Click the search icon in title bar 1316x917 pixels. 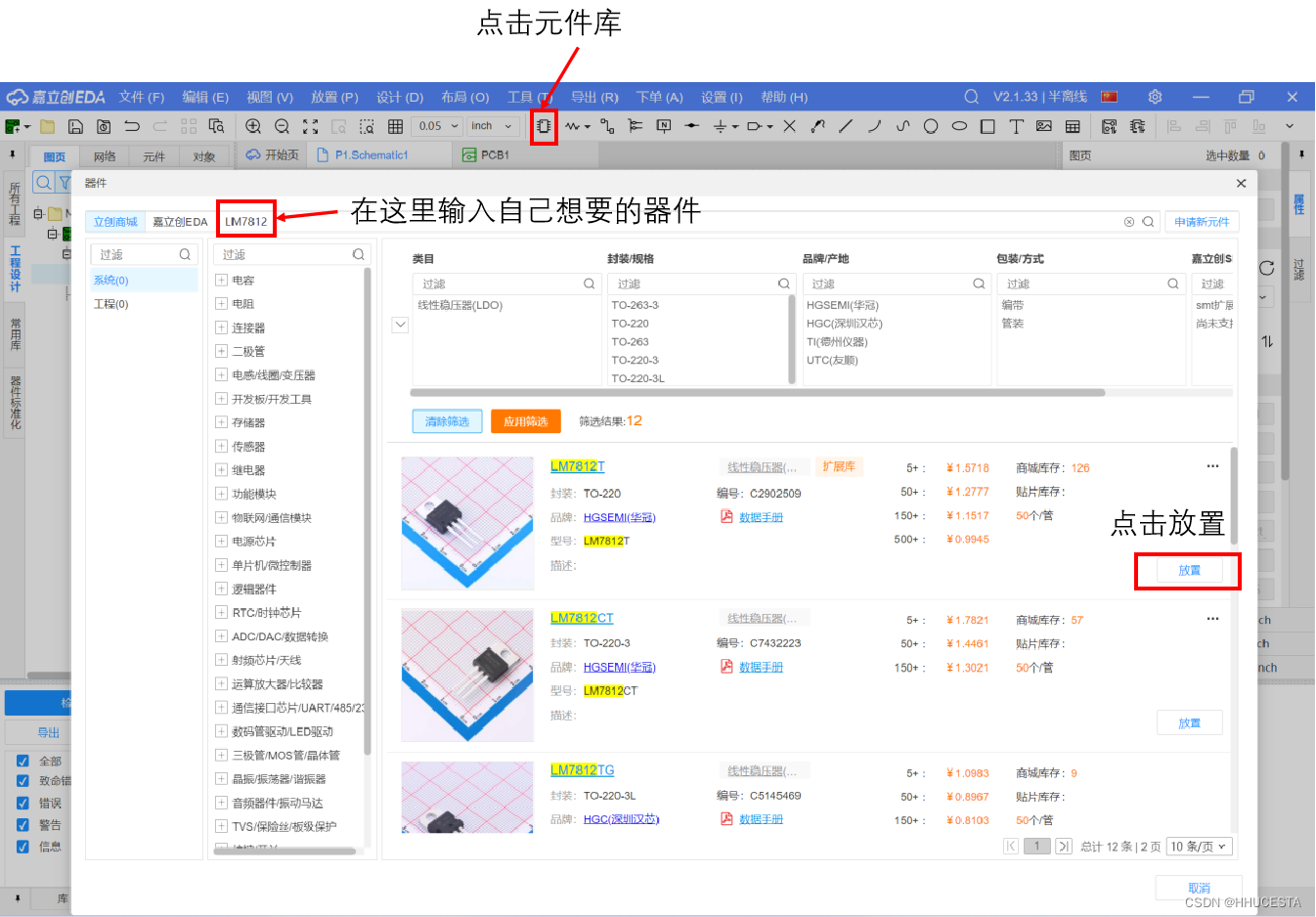click(x=971, y=97)
